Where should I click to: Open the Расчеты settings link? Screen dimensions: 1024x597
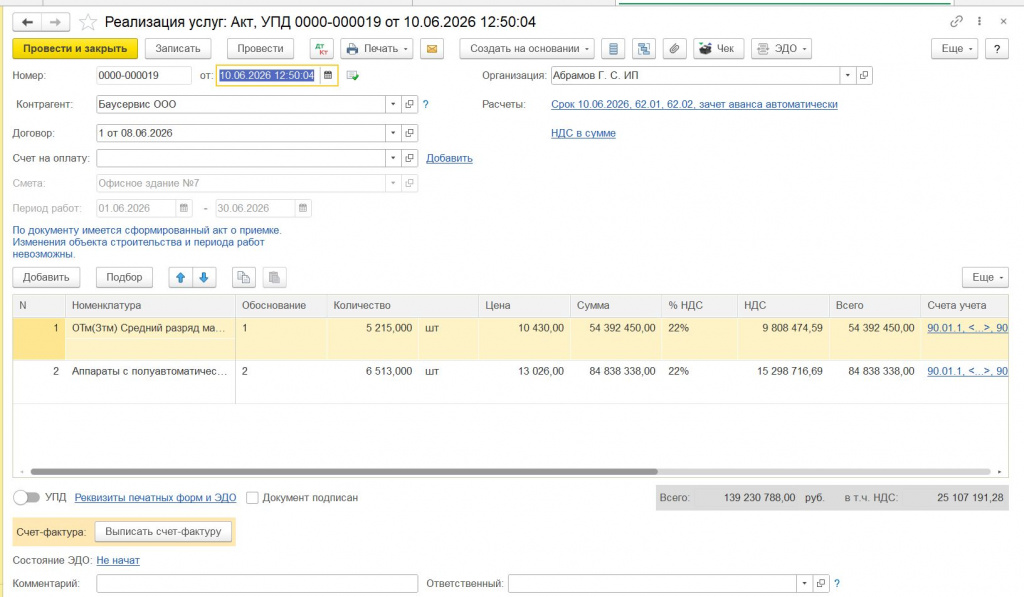click(694, 105)
